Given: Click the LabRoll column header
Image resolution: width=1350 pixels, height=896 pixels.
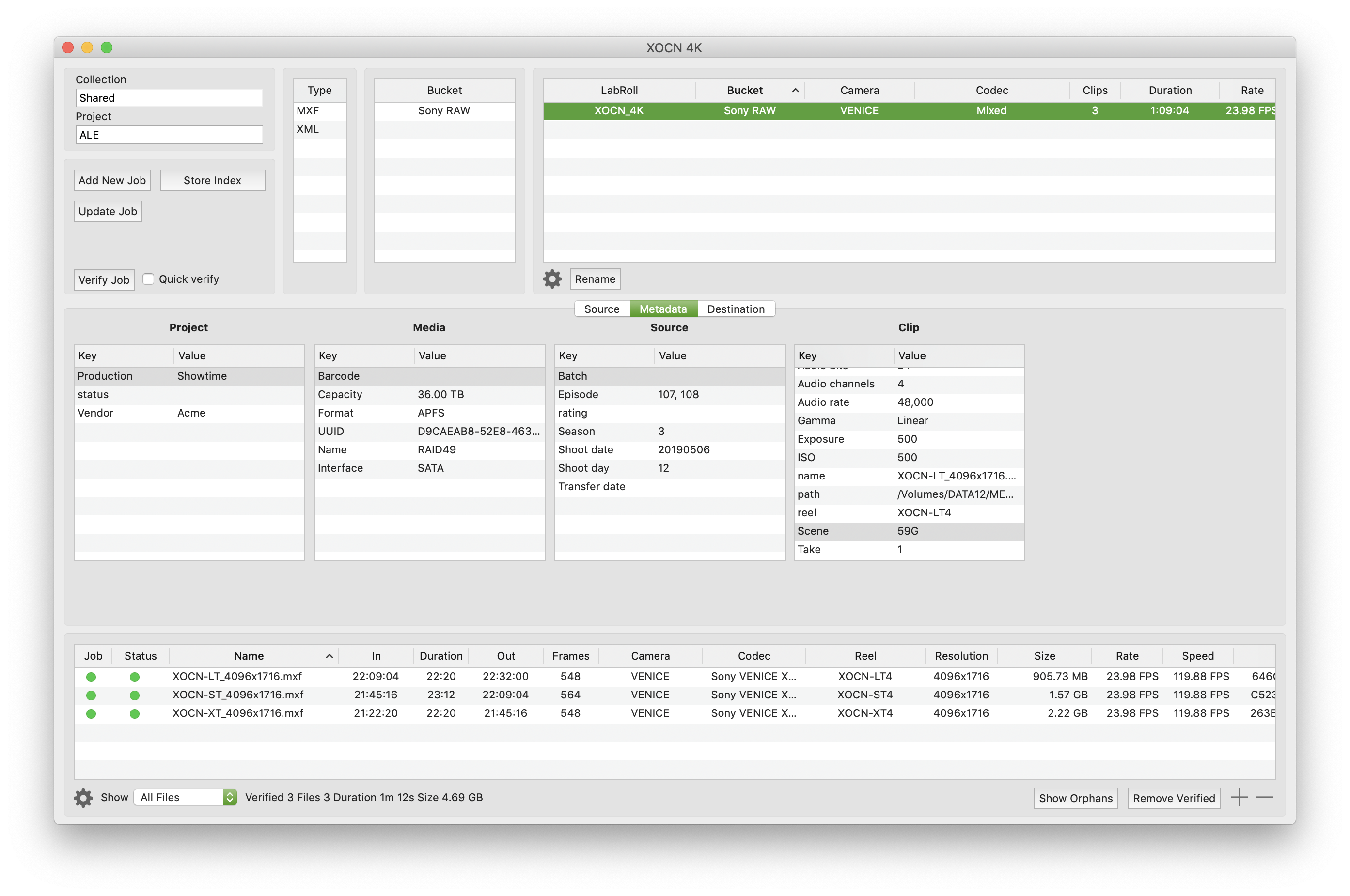Looking at the screenshot, I should 619,90.
